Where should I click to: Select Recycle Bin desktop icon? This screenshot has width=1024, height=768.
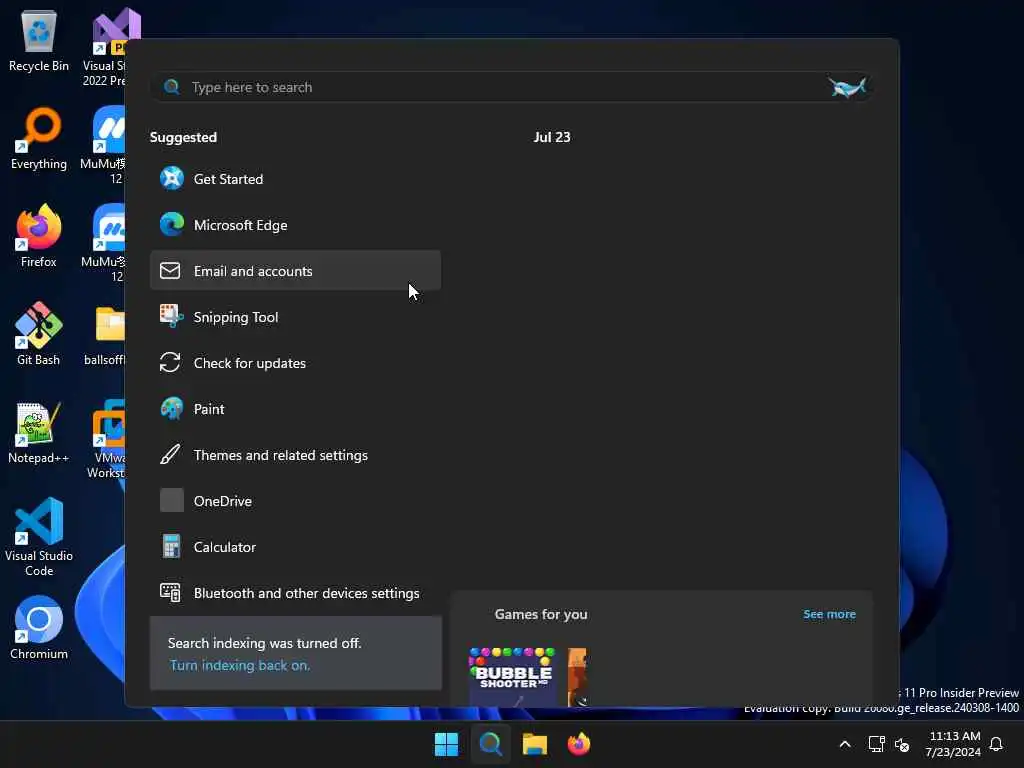coord(39,42)
